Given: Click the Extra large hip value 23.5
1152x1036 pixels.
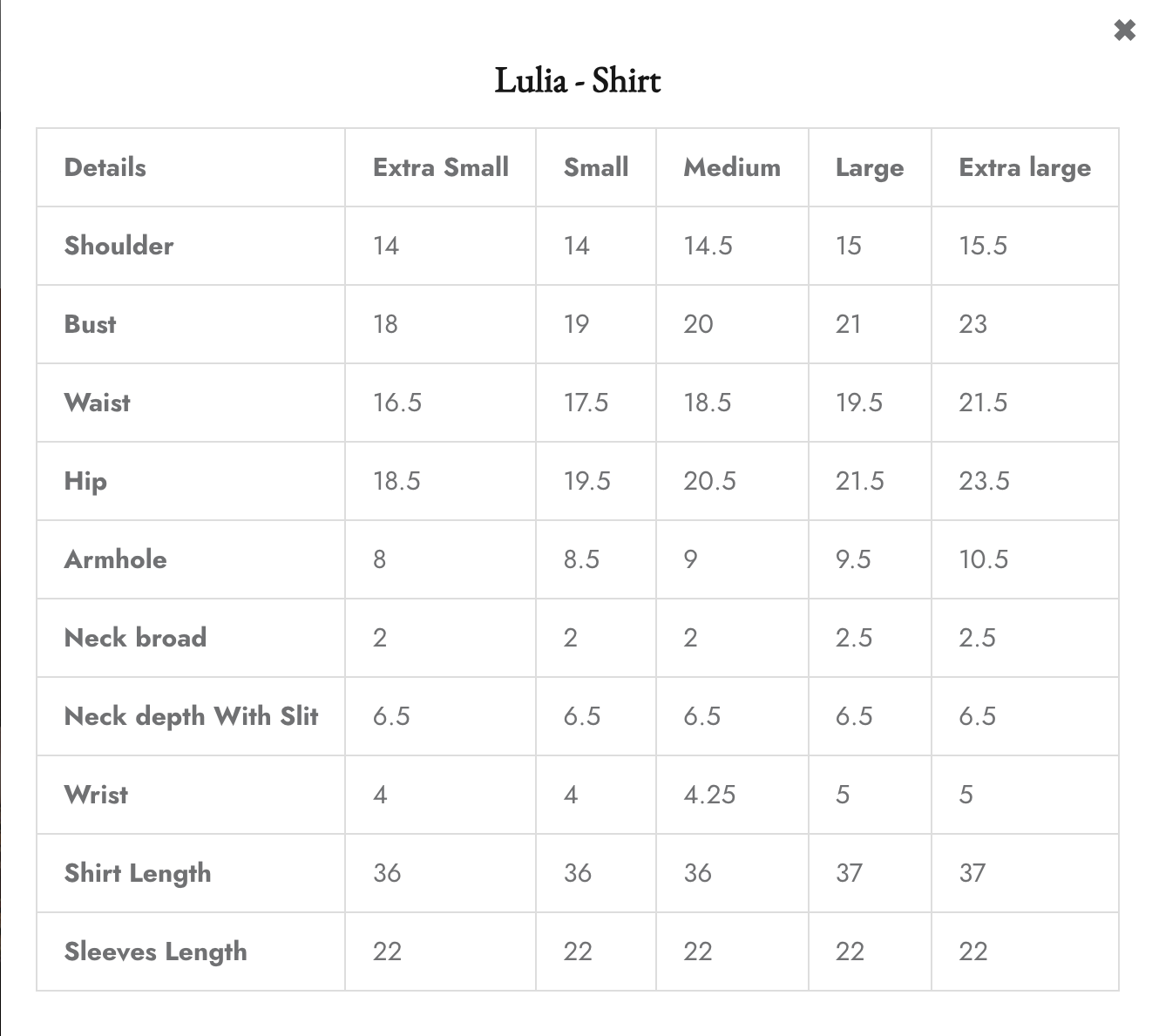Looking at the screenshot, I should (984, 481).
